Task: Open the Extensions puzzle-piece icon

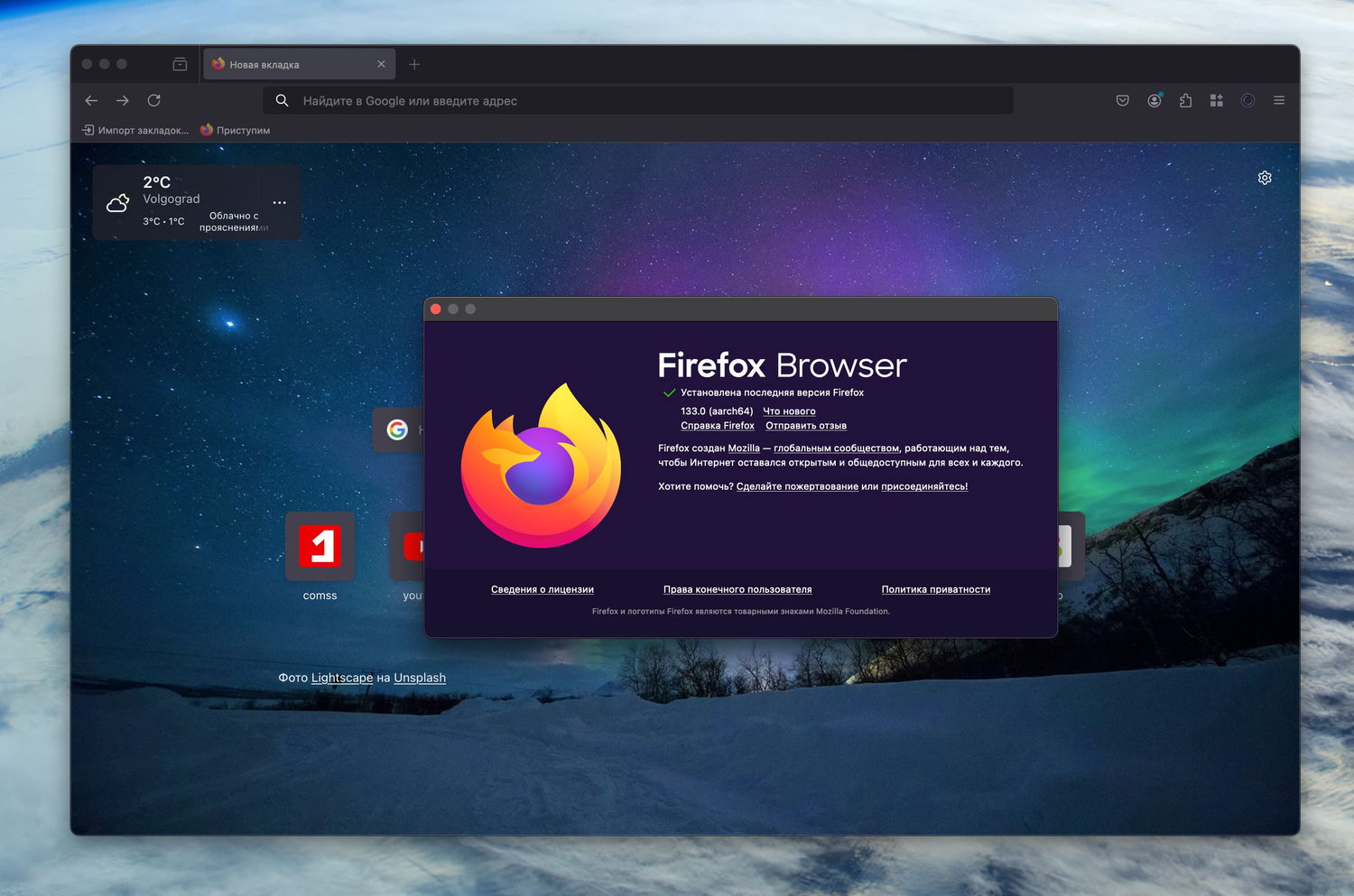Action: (1185, 100)
